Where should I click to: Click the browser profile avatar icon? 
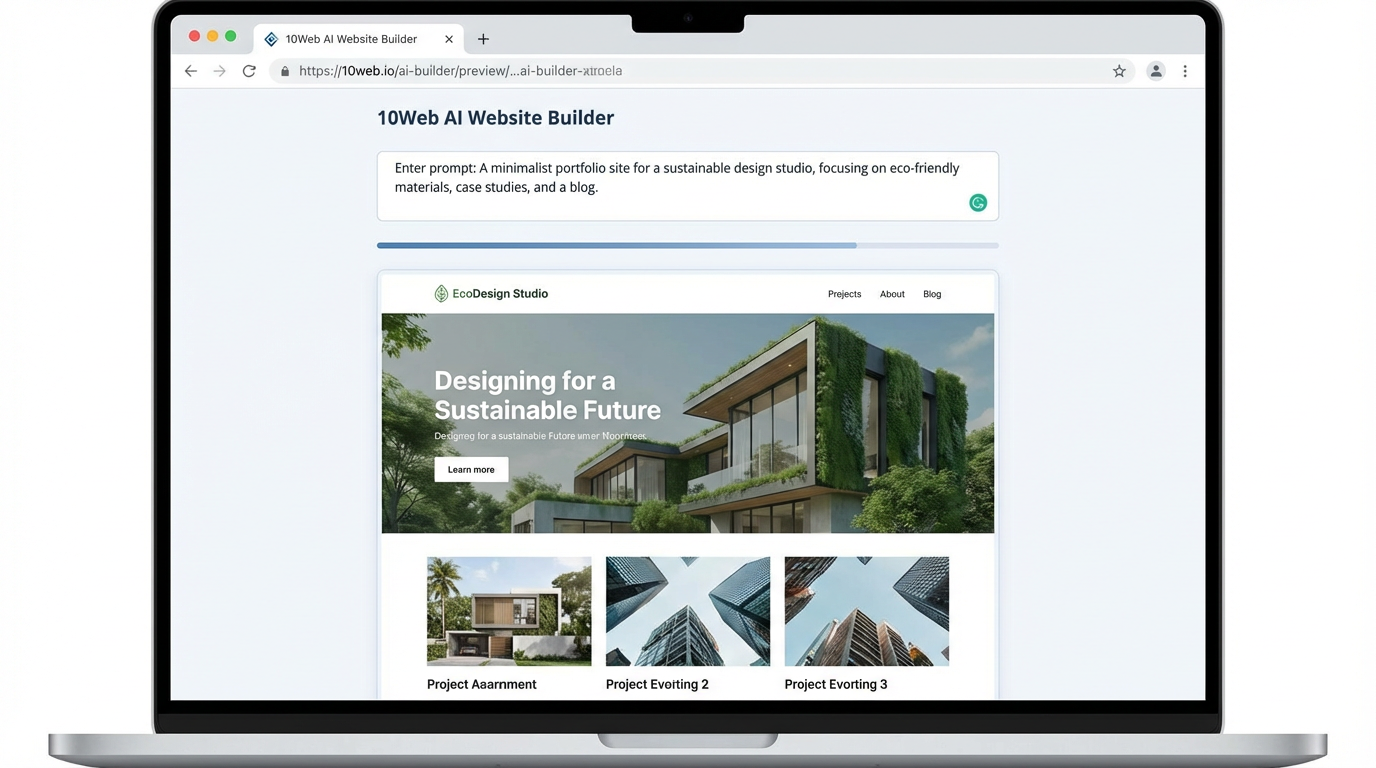(x=1156, y=70)
